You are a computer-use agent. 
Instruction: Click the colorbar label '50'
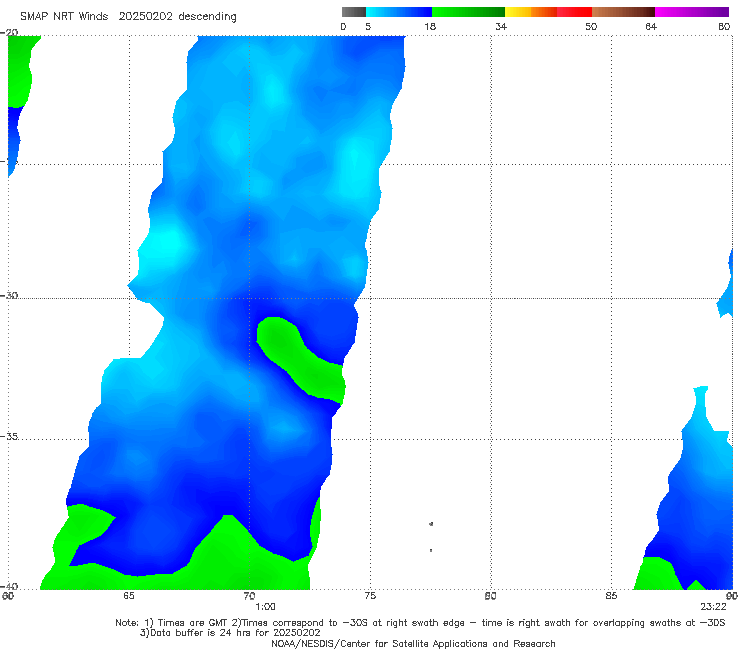click(591, 26)
